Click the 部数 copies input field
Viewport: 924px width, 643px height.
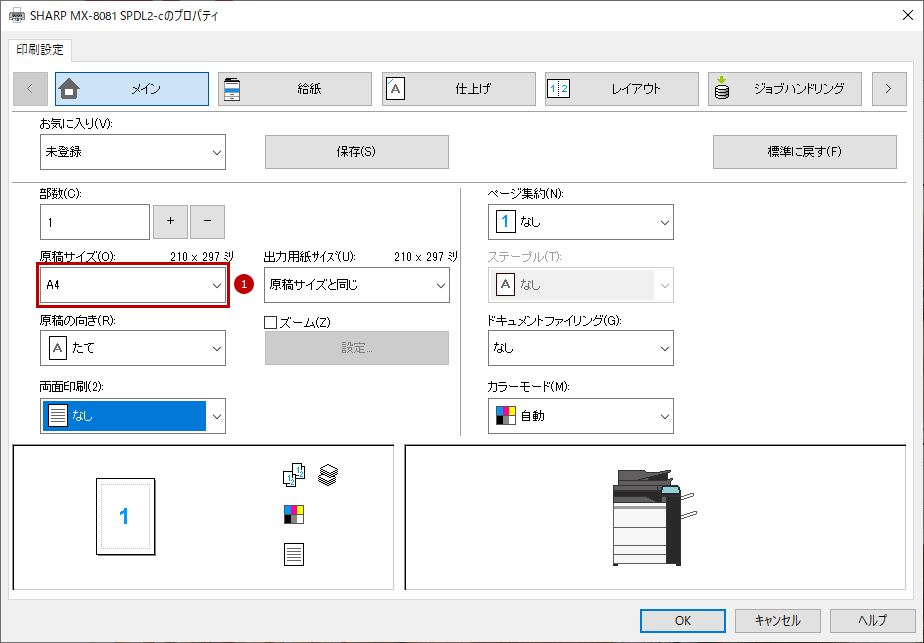95,222
